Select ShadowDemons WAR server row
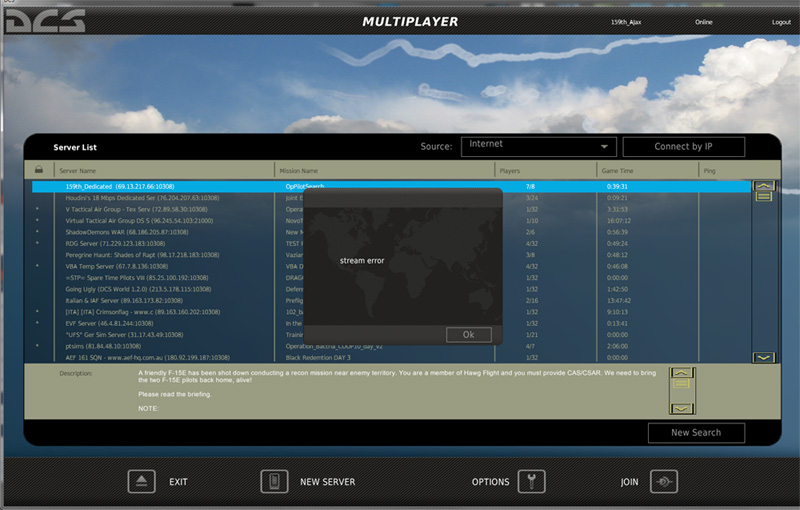Image resolution: width=800 pixels, height=510 pixels. (391, 232)
